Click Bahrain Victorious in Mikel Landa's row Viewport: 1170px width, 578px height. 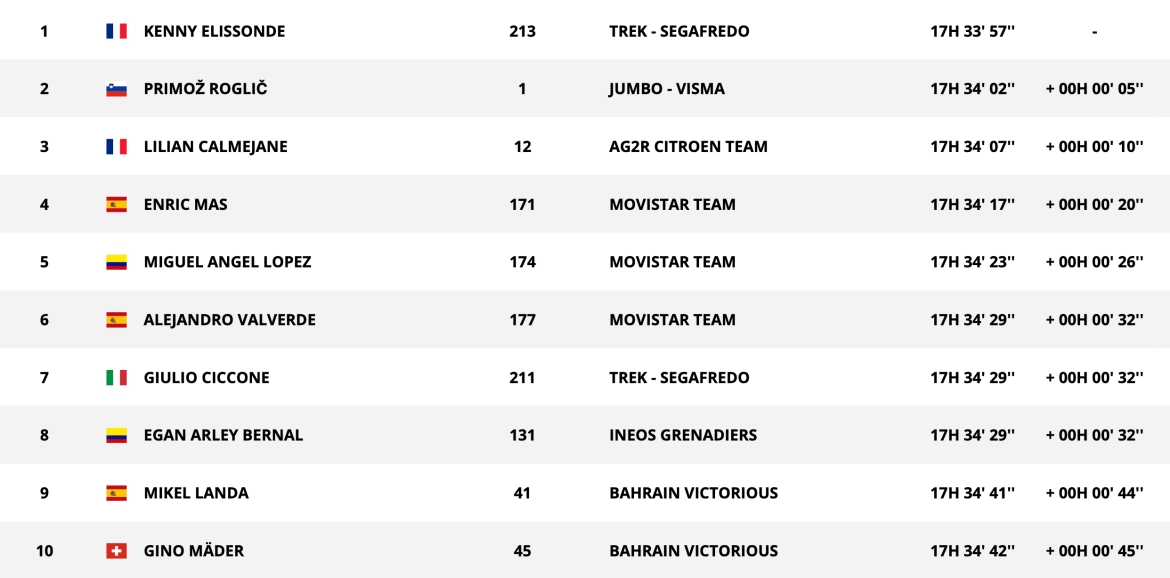point(693,493)
